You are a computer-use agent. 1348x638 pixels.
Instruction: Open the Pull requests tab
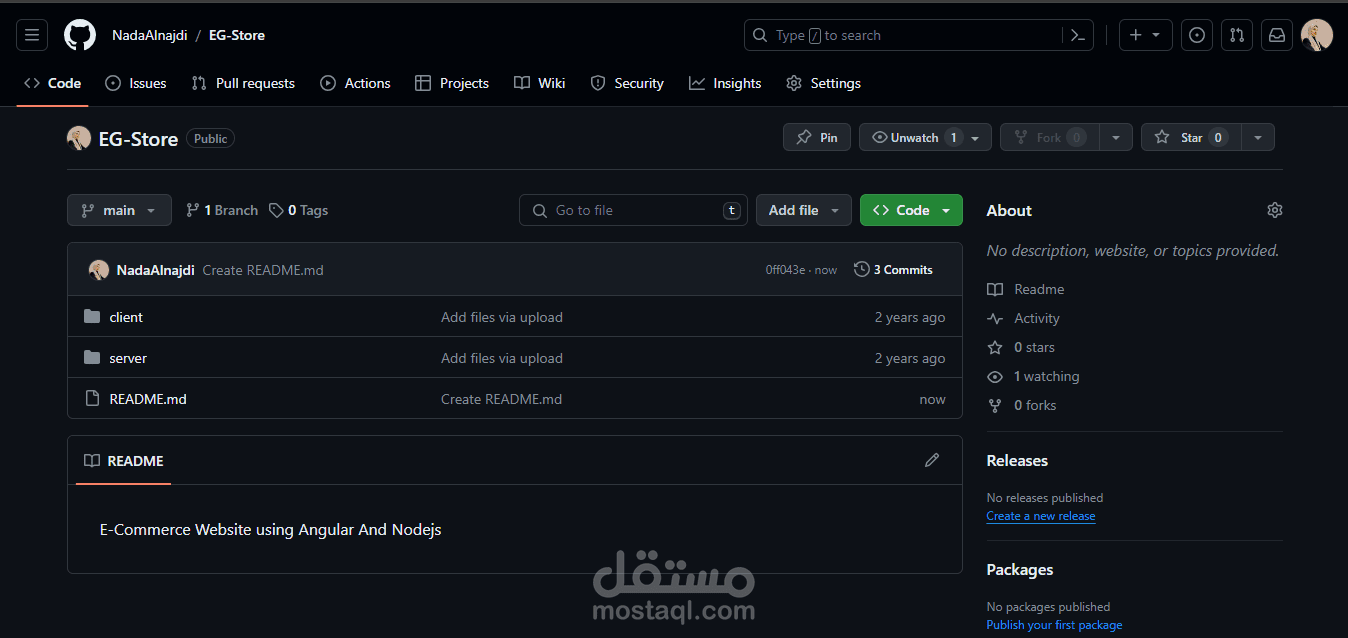(x=243, y=83)
